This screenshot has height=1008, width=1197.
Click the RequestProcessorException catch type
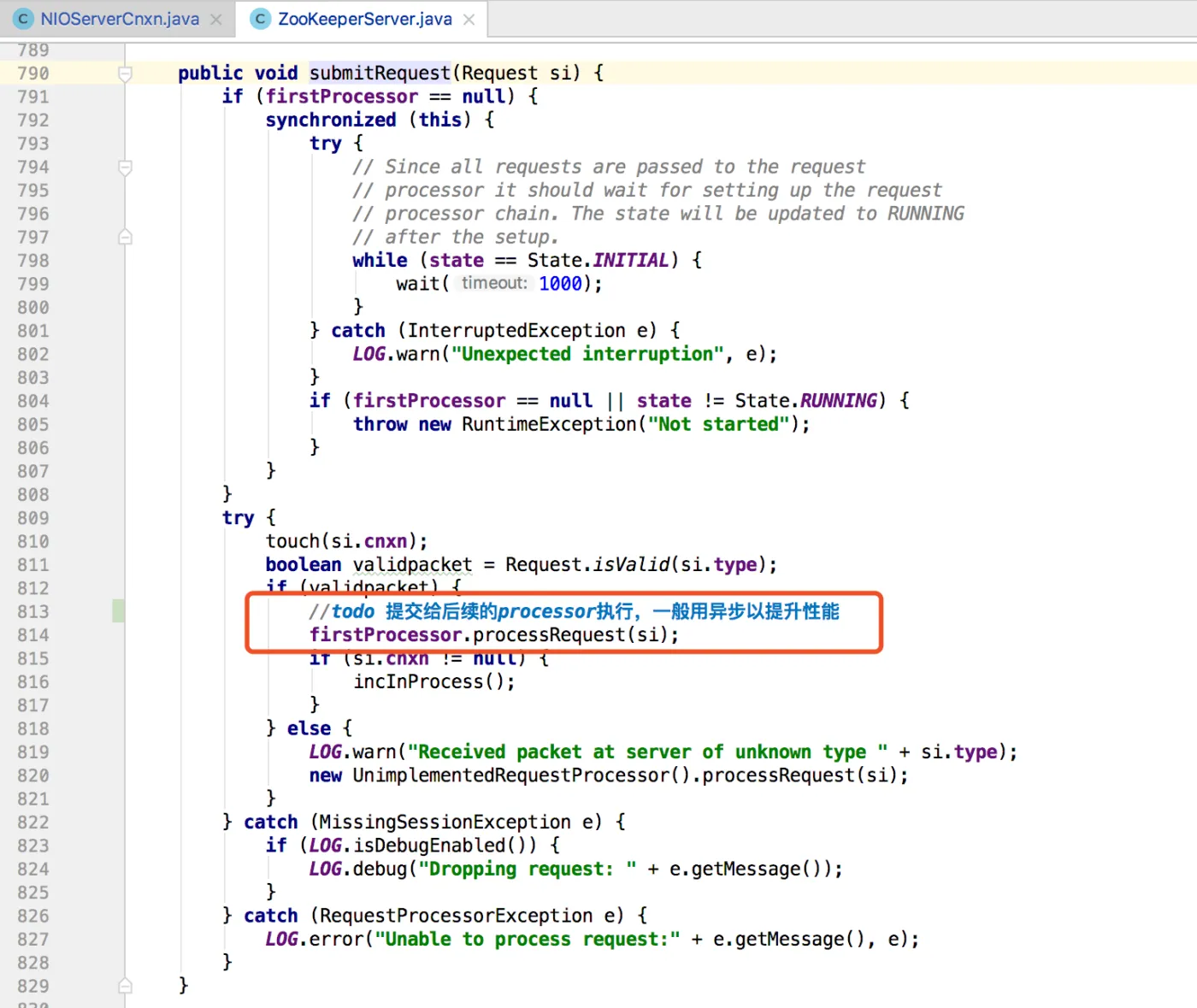pos(456,916)
